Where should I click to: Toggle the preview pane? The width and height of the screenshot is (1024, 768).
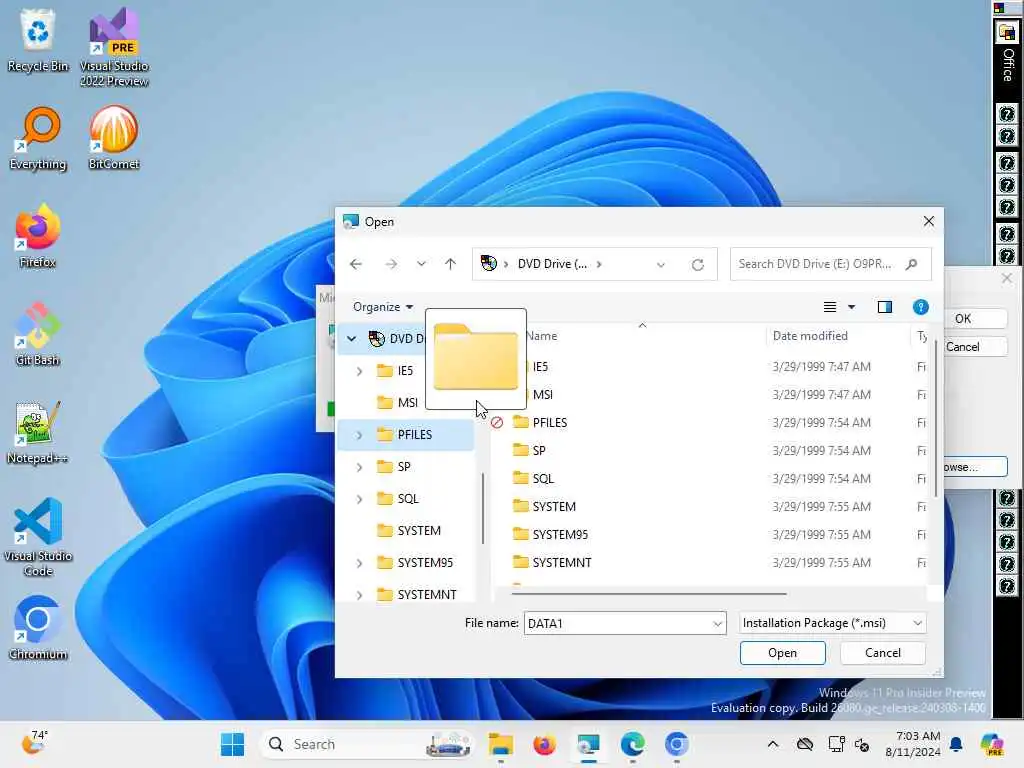coord(885,307)
